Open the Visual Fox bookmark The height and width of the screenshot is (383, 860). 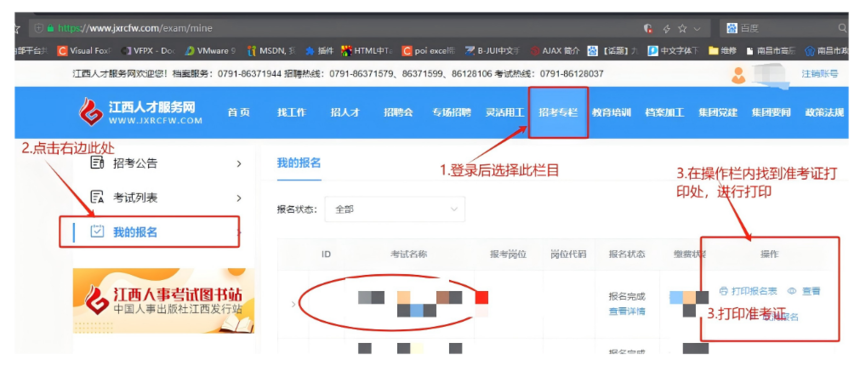tap(84, 50)
